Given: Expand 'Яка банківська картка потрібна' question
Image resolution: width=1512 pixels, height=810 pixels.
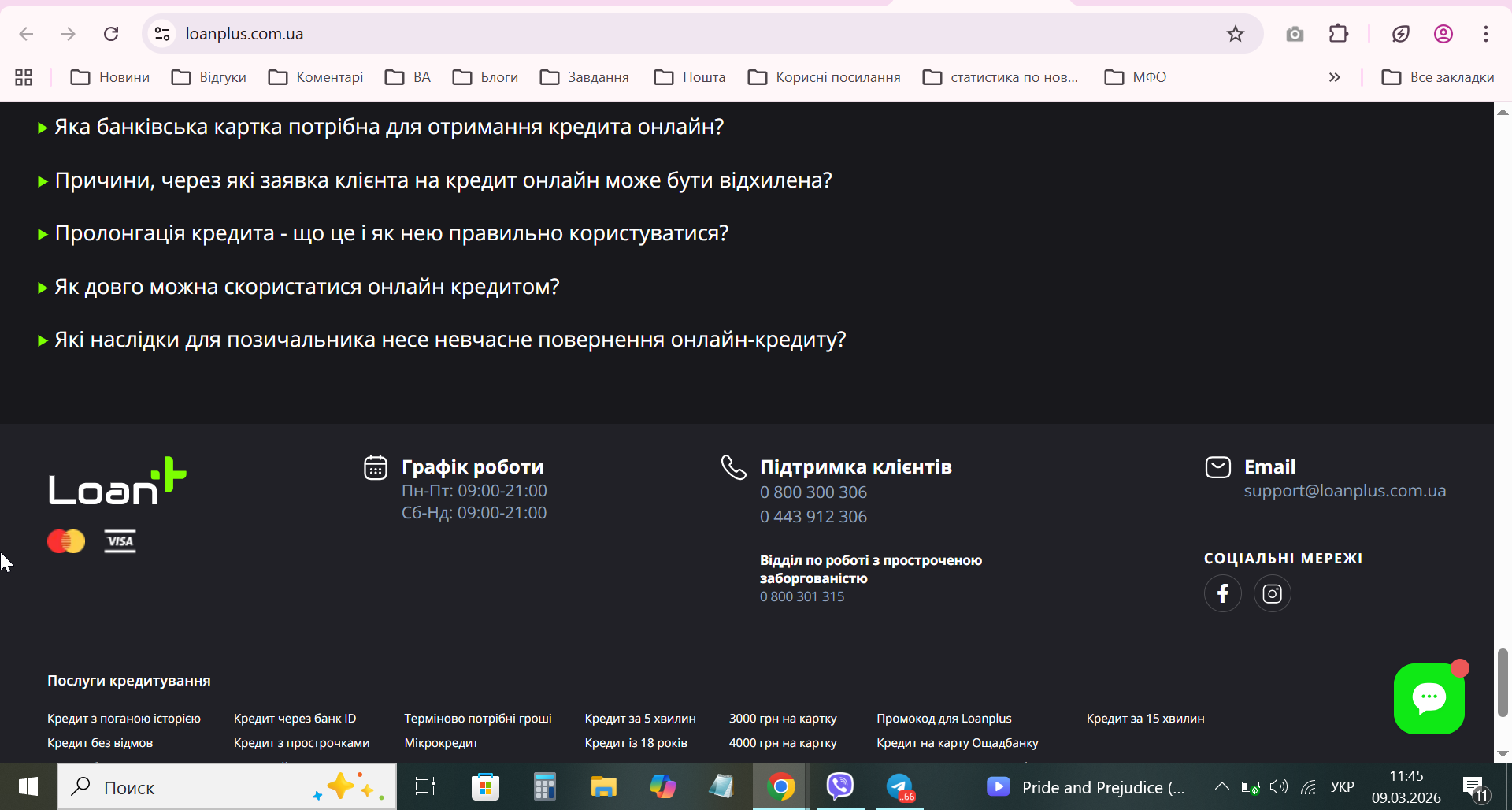Looking at the screenshot, I should (381, 127).
